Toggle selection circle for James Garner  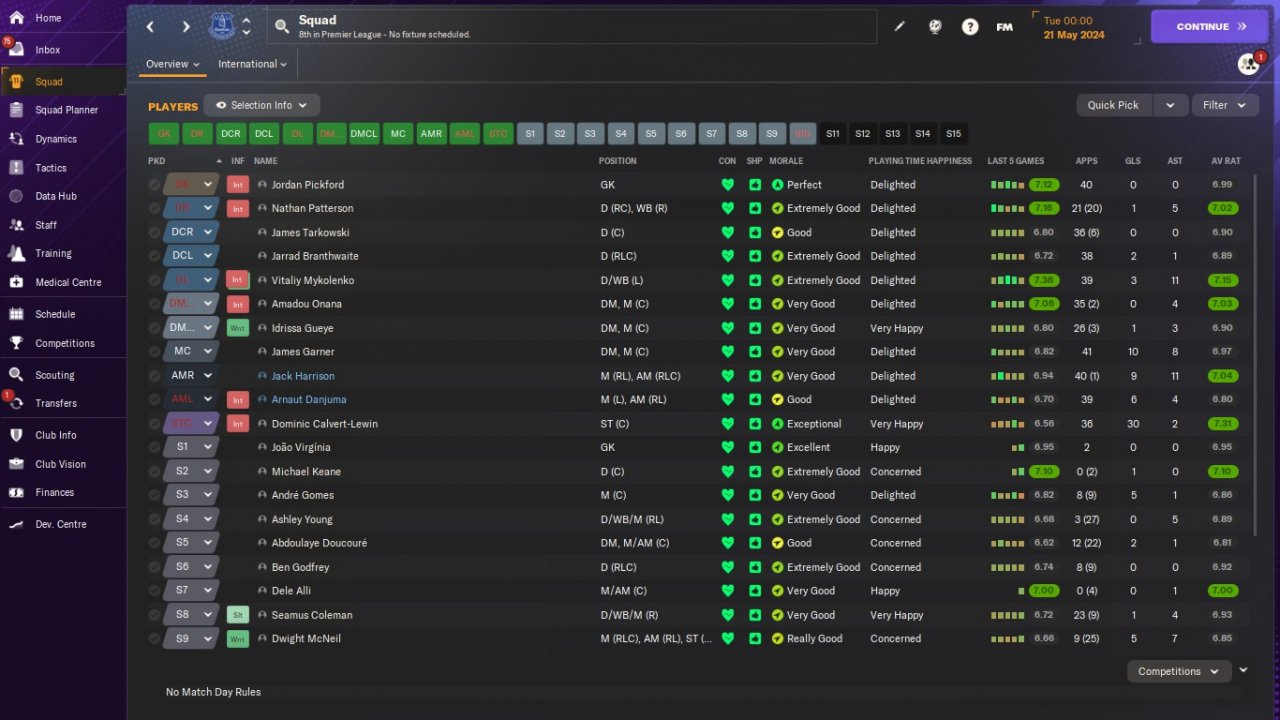point(154,352)
